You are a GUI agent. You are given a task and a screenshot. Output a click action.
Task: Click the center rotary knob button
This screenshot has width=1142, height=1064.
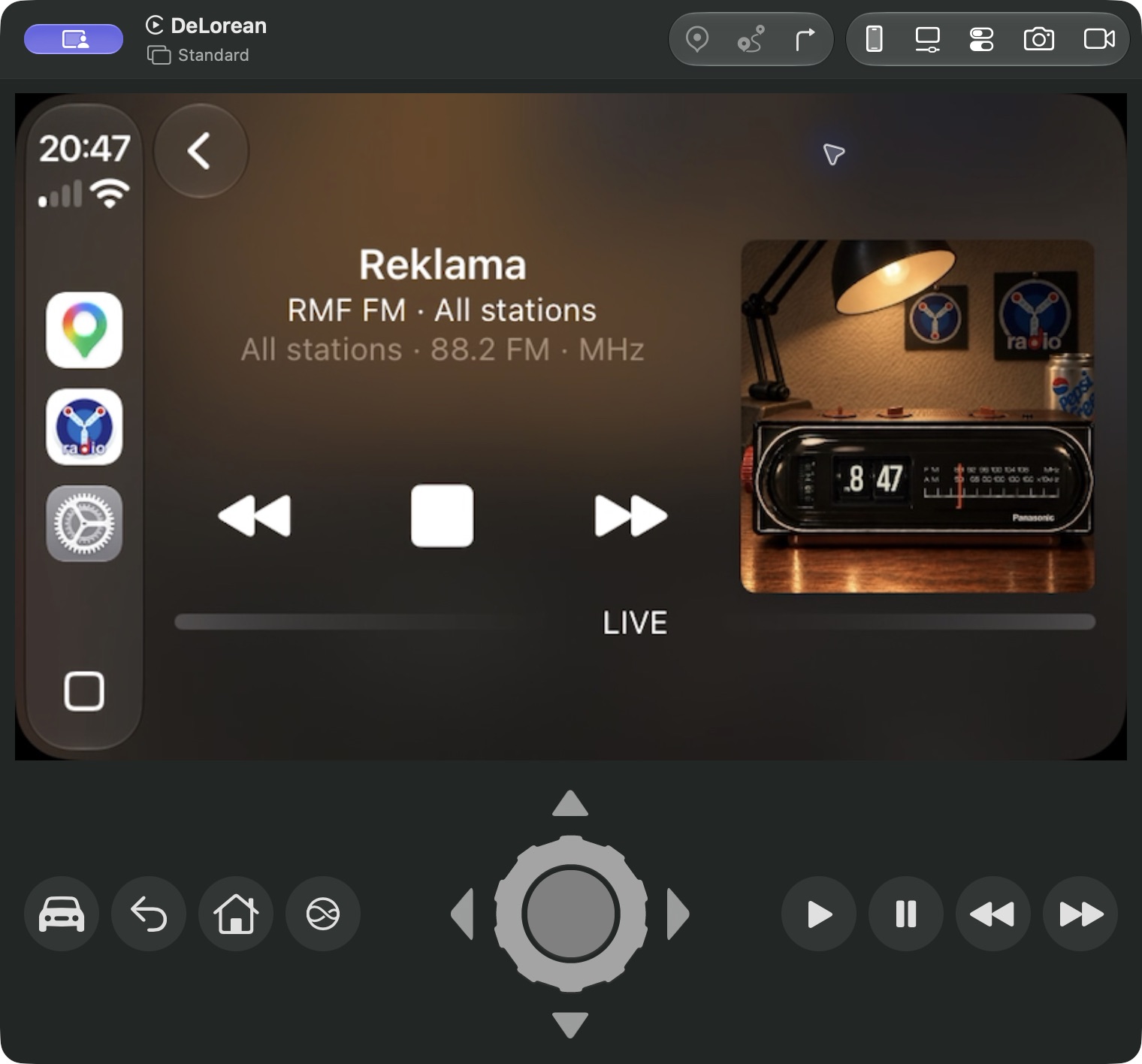571,914
